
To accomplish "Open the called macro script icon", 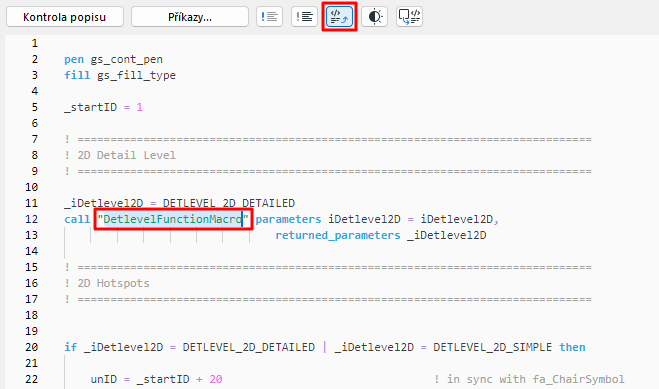I will (x=339, y=17).
